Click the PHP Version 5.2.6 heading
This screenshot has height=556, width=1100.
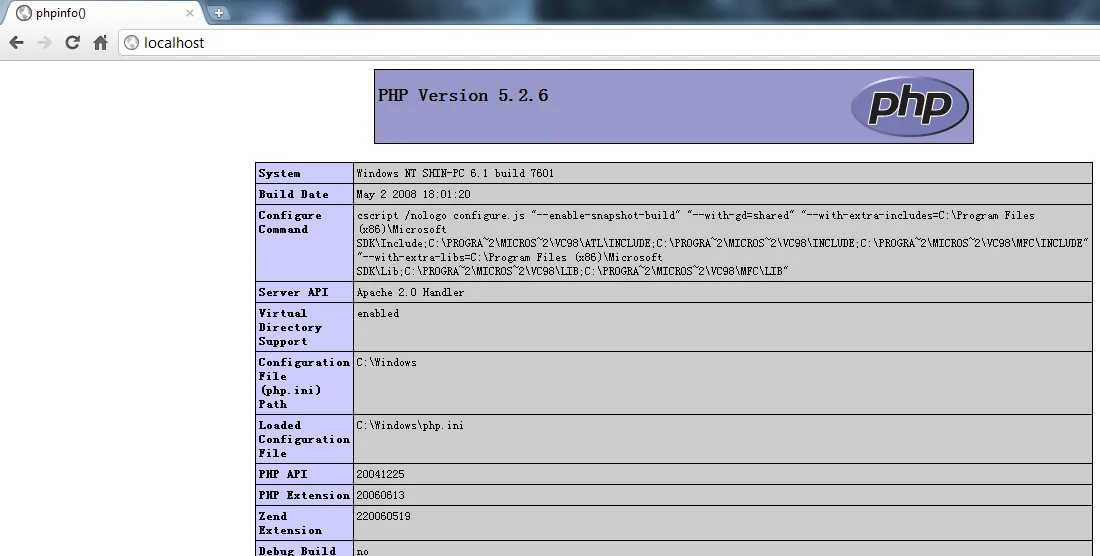[463, 95]
